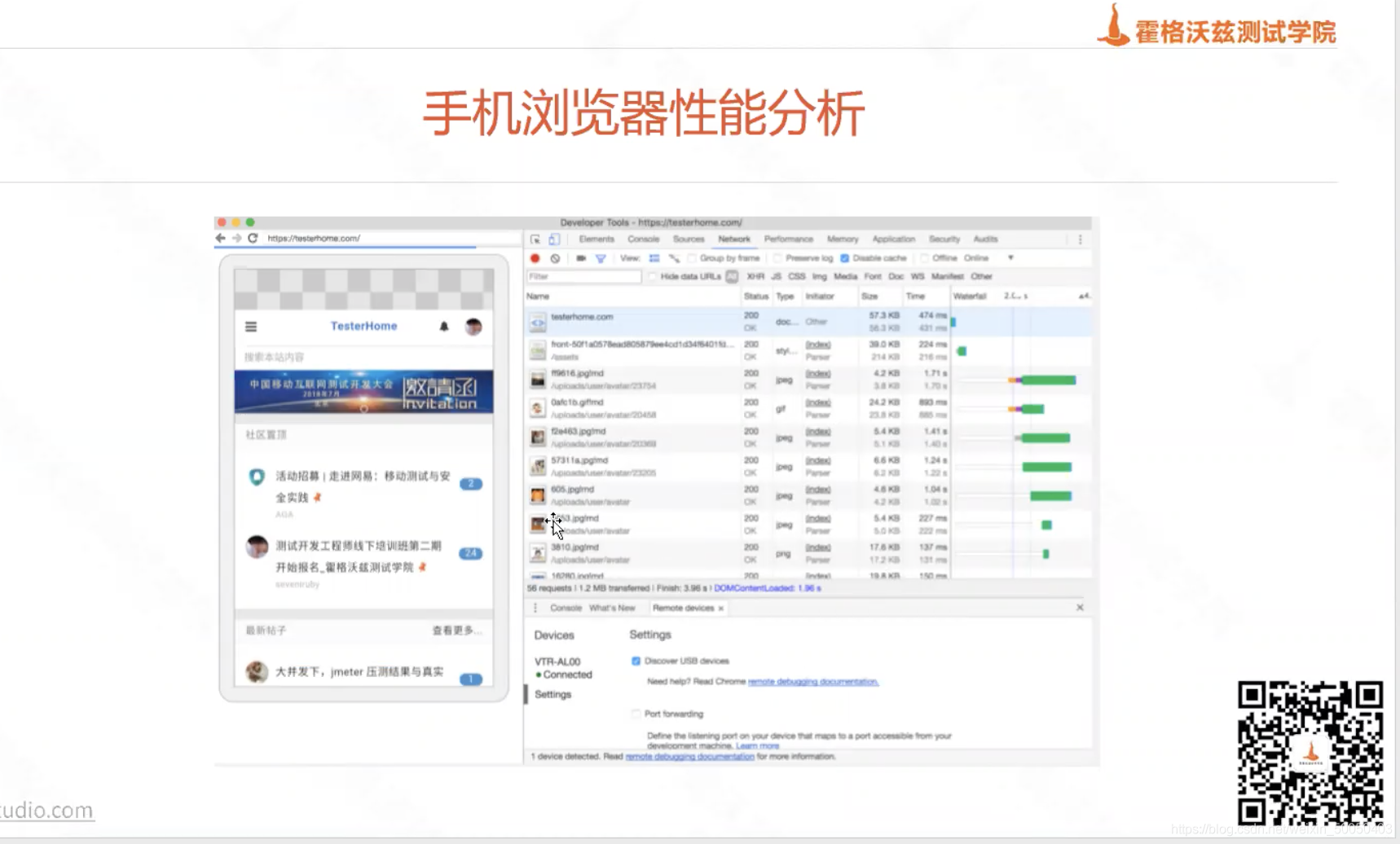The width and height of the screenshot is (1400, 844).
Task: Open the user avatar in TesterHome header
Action: [473, 327]
